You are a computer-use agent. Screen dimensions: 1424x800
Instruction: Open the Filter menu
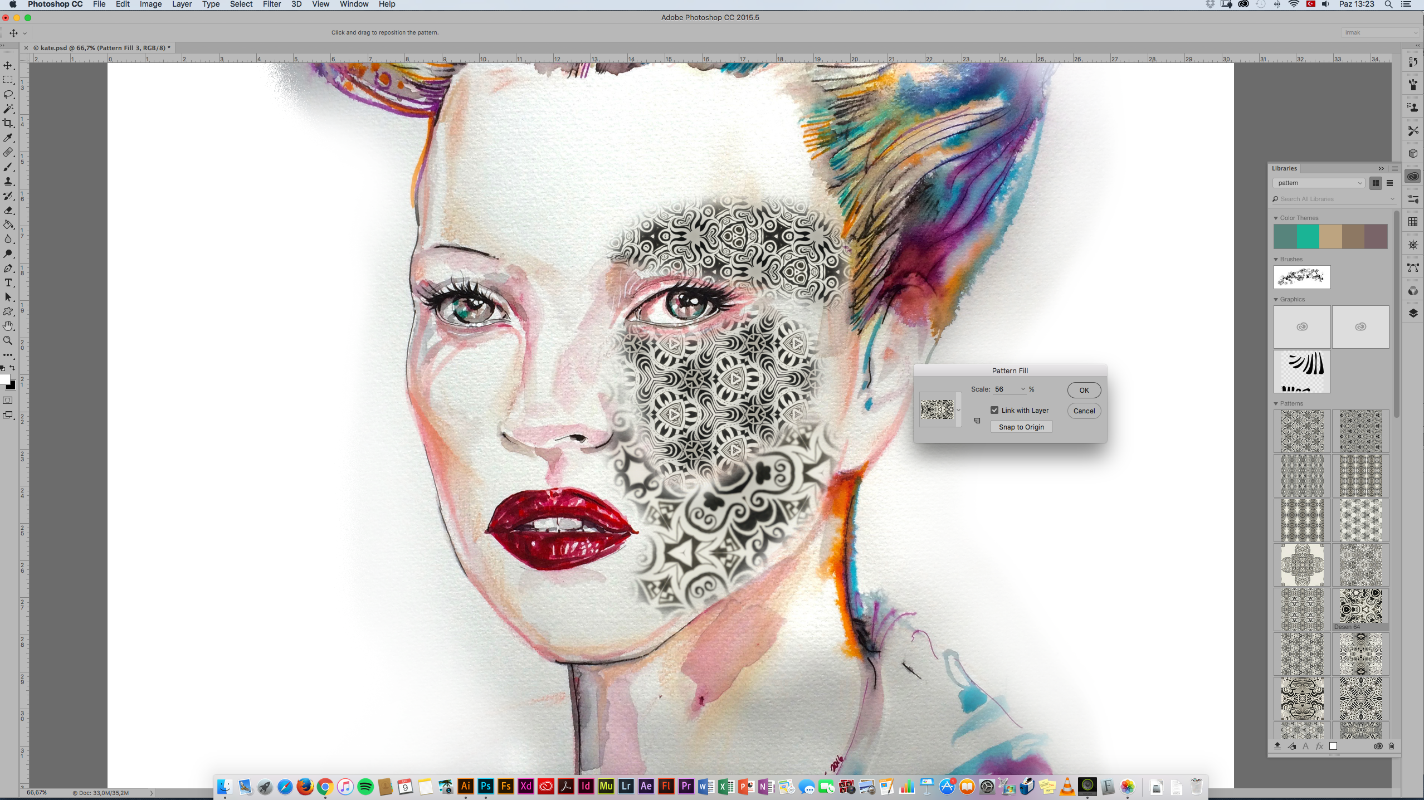click(271, 4)
